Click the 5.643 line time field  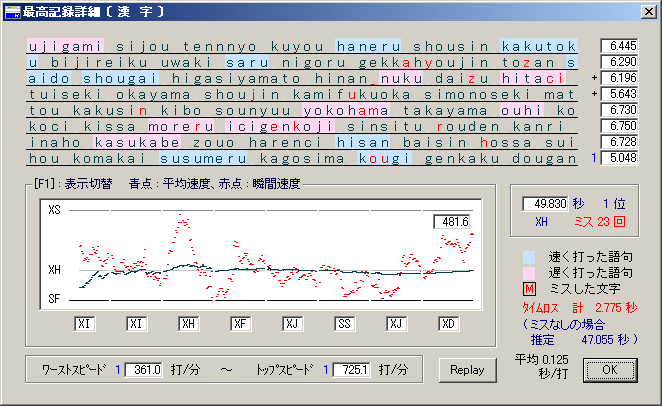pos(620,94)
